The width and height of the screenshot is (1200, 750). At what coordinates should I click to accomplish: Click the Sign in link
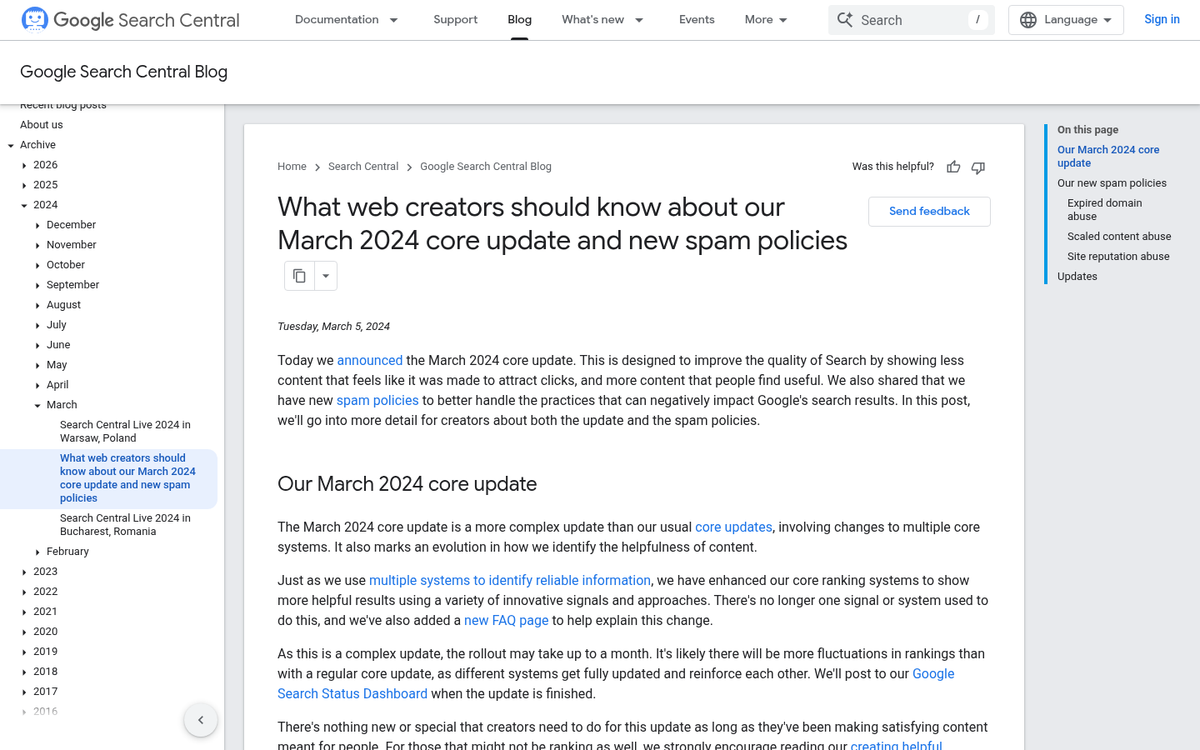coord(1162,20)
